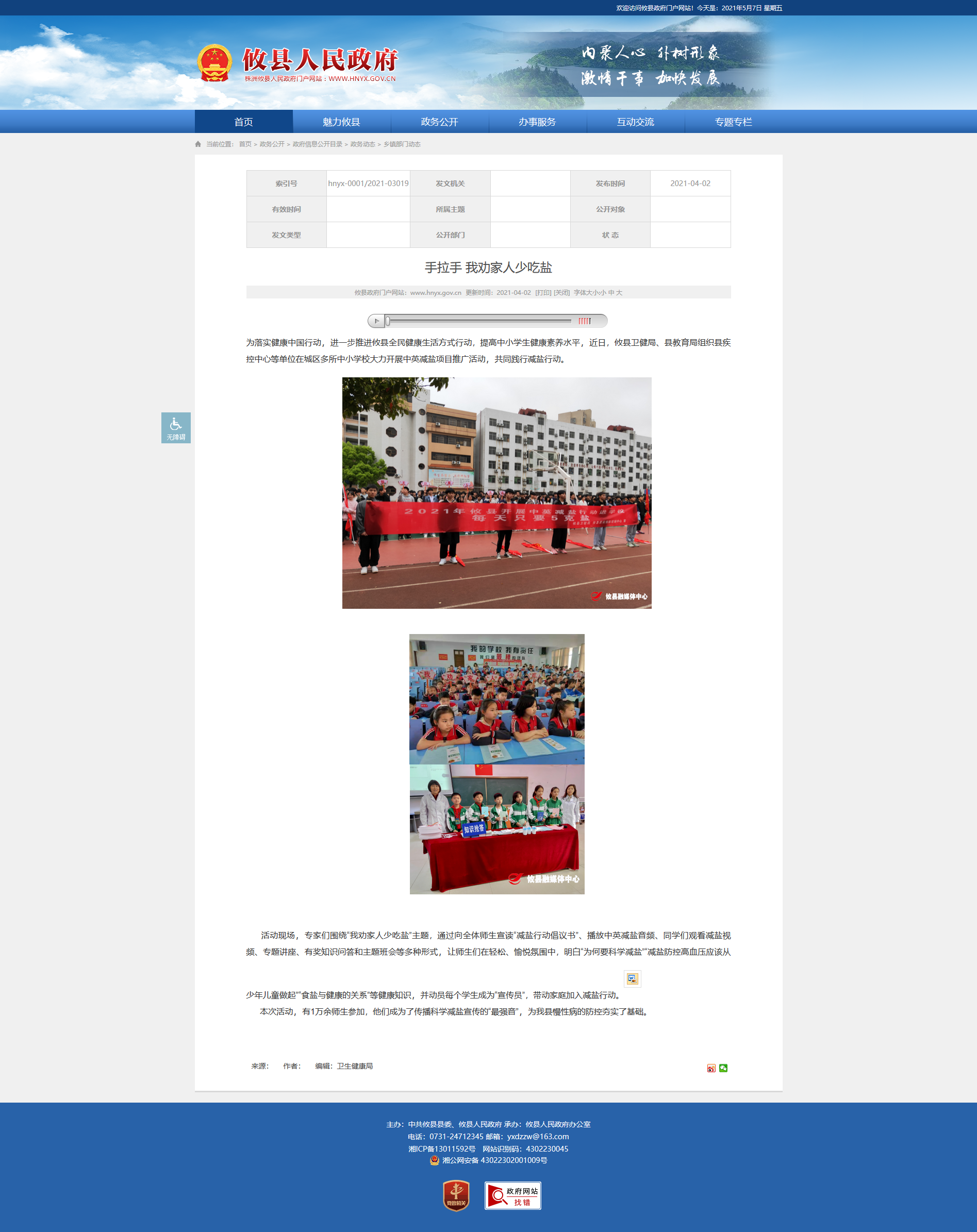
Task: Click the 攸县人民政府 site title
Action: click(320, 59)
